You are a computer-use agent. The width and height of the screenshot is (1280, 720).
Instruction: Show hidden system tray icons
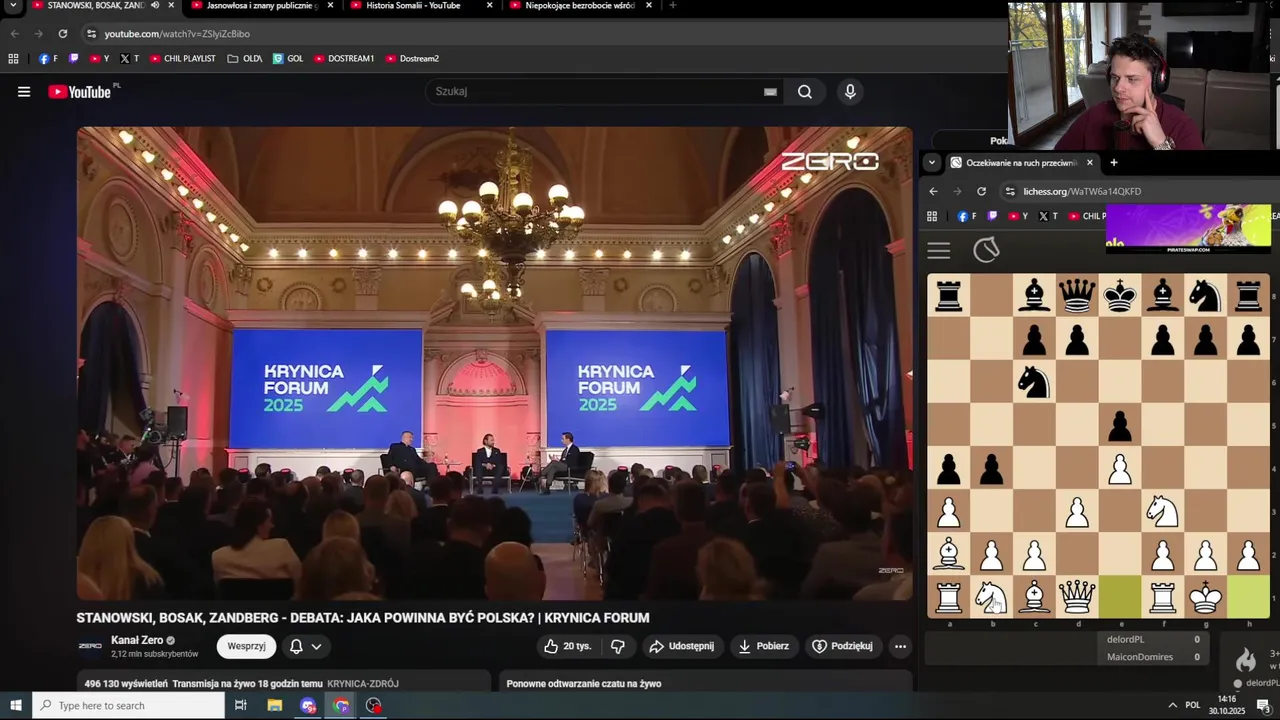click(x=1172, y=706)
